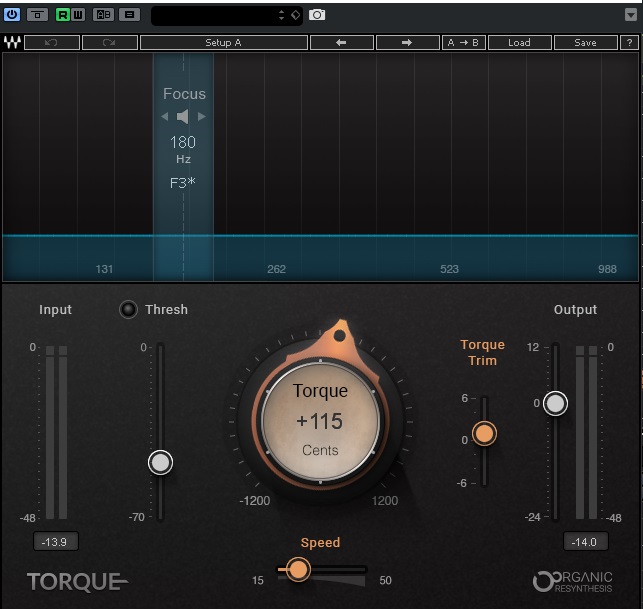This screenshot has width=643, height=609.
Task: Enable the green R read automation button
Action: point(63,15)
